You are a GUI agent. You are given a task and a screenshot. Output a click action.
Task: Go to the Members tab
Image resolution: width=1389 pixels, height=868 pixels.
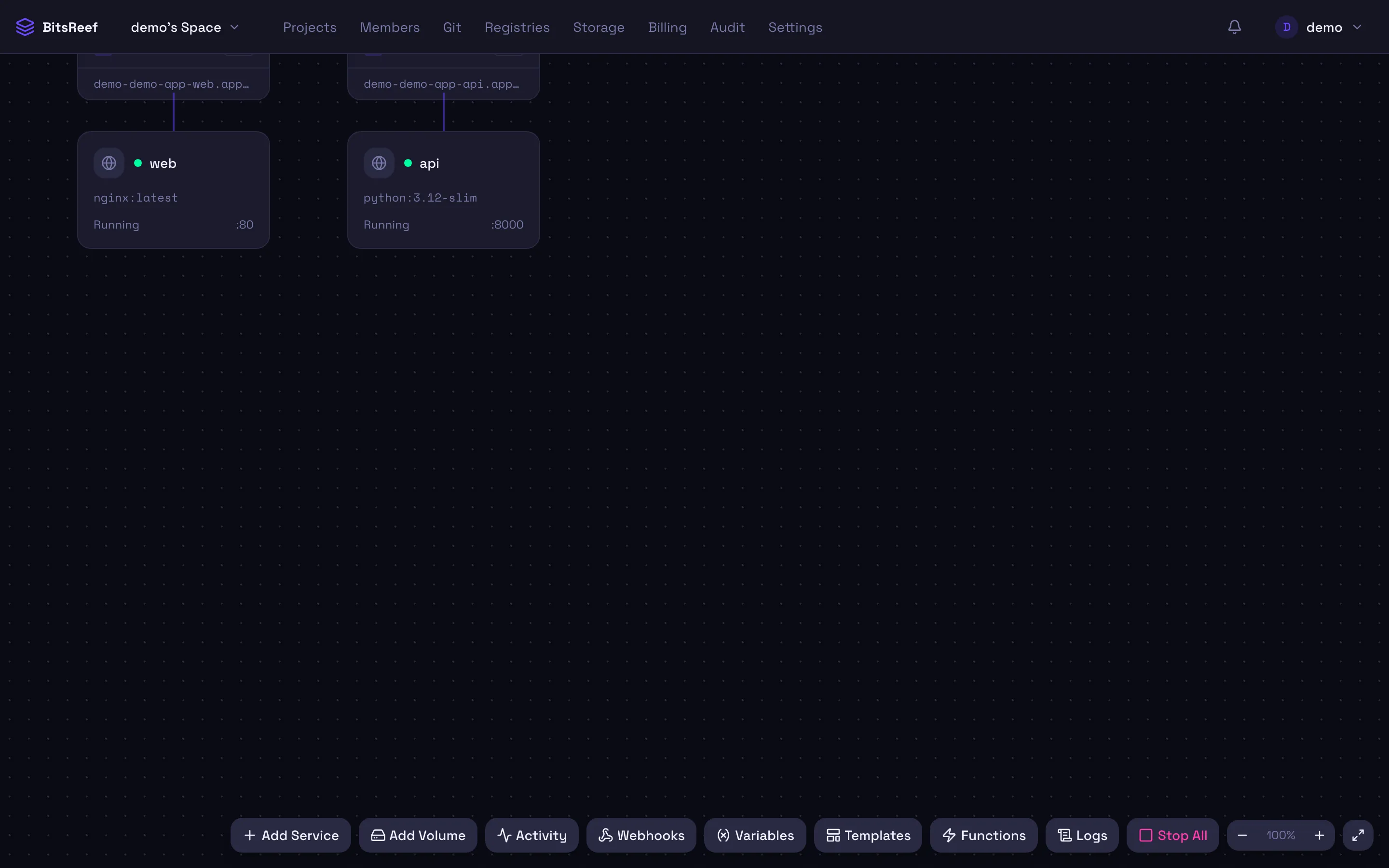pyautogui.click(x=390, y=27)
